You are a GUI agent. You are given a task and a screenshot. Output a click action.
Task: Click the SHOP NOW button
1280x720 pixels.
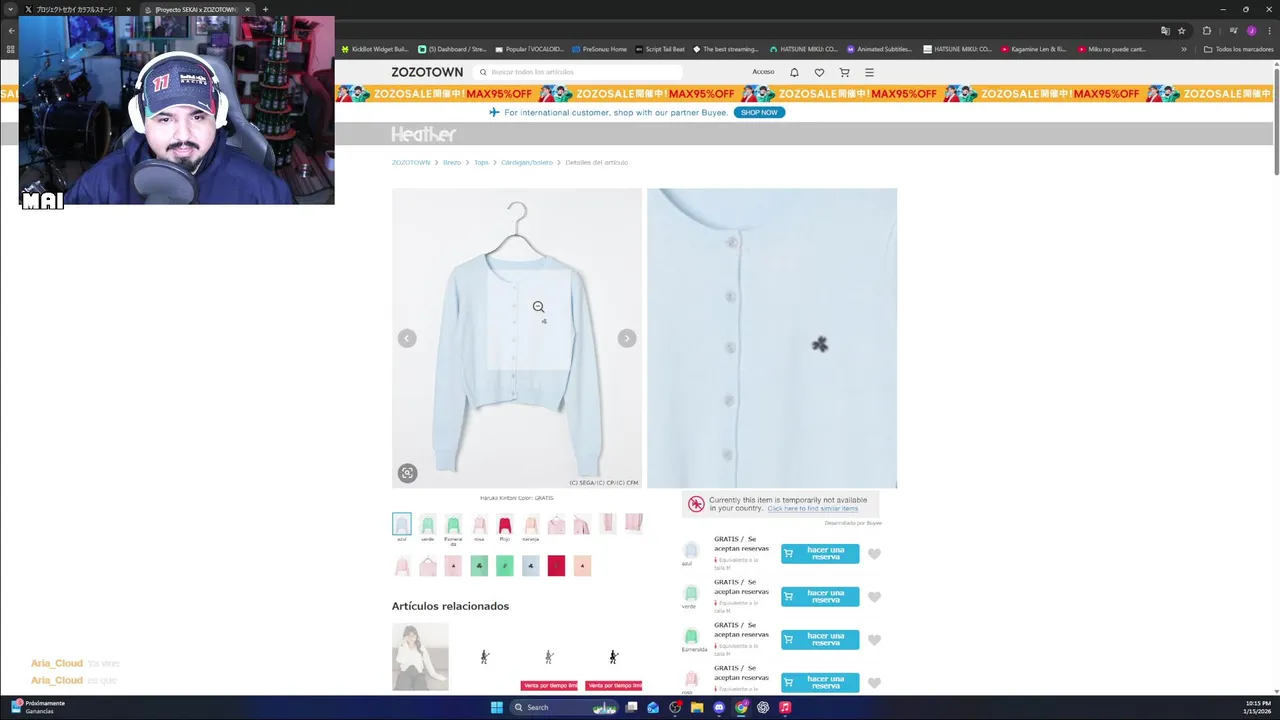(x=759, y=112)
